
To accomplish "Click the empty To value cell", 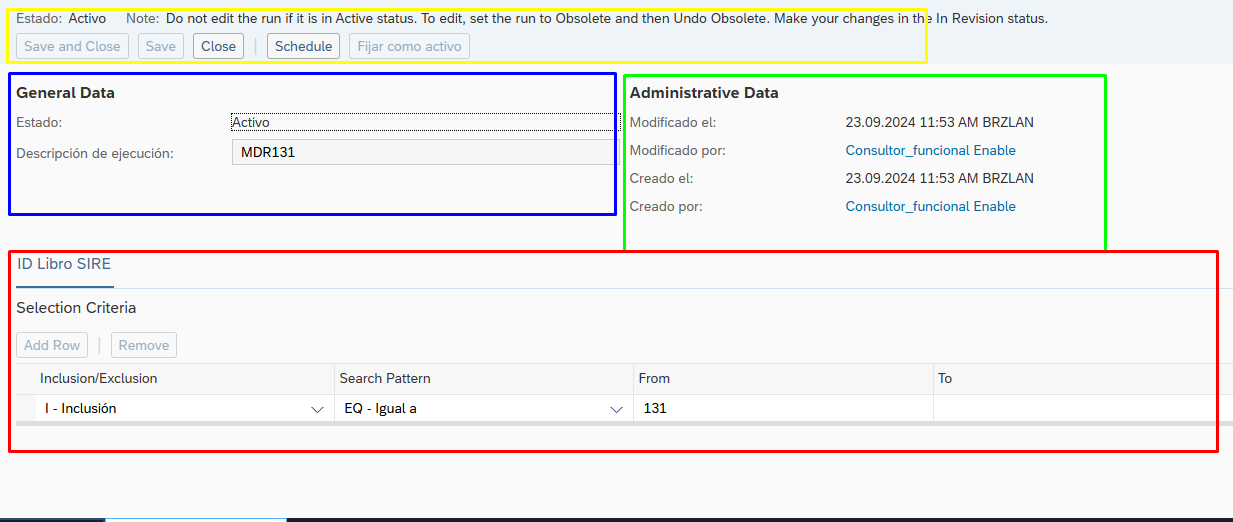I will tap(1080, 409).
